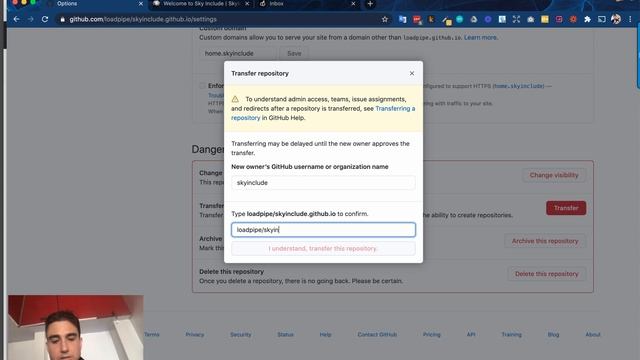
Task: Open the Training footer link
Action: coord(511,334)
